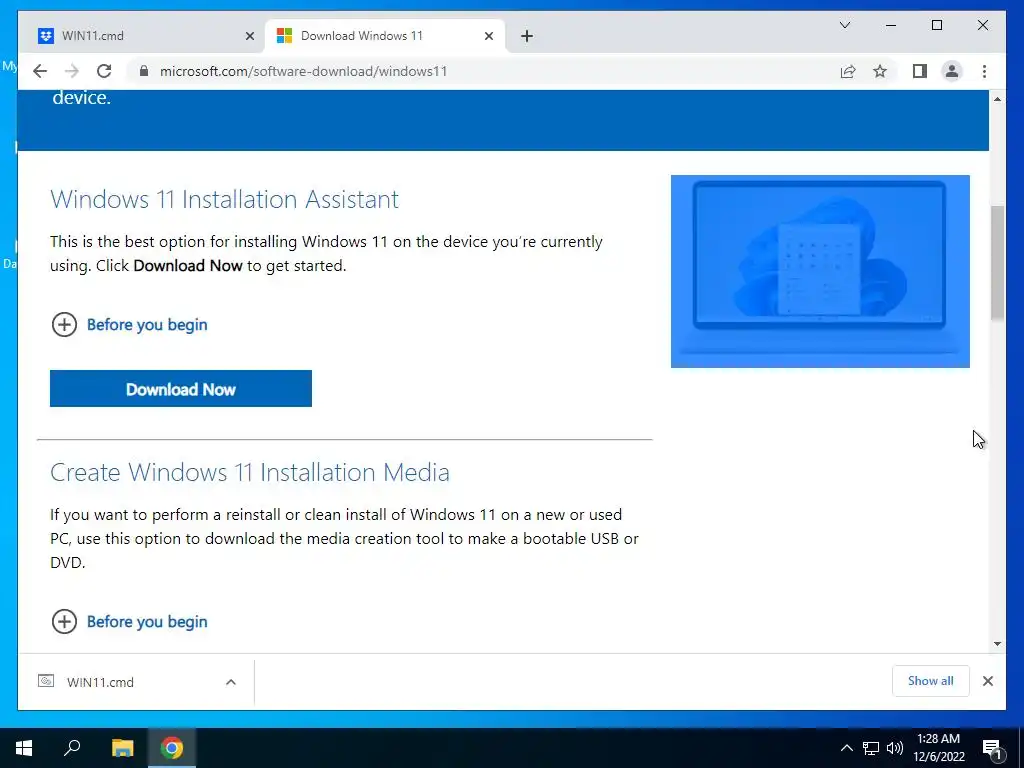Close the downloads bar
The width and height of the screenshot is (1024, 768).
[987, 681]
